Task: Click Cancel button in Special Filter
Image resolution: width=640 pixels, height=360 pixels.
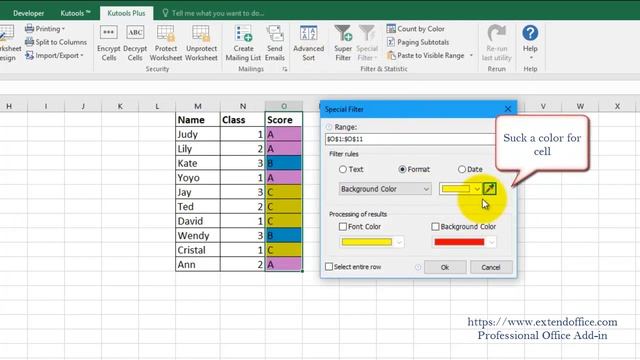Action: pos(491,267)
